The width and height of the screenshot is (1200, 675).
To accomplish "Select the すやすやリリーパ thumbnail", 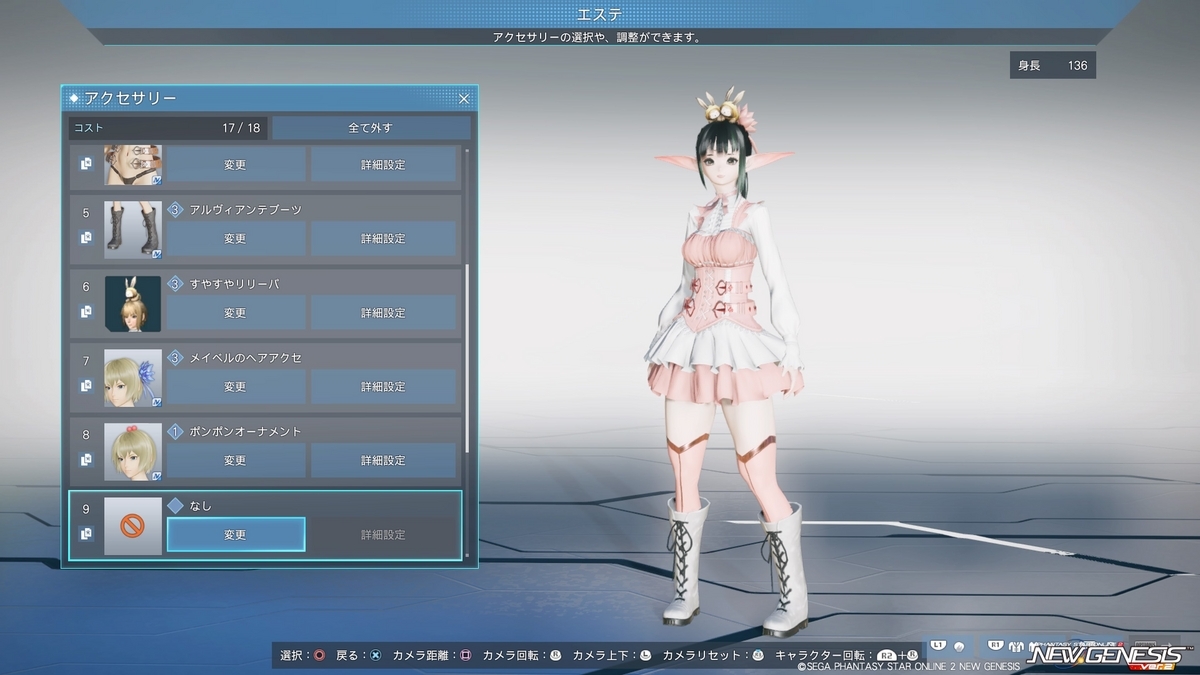I will coord(133,304).
